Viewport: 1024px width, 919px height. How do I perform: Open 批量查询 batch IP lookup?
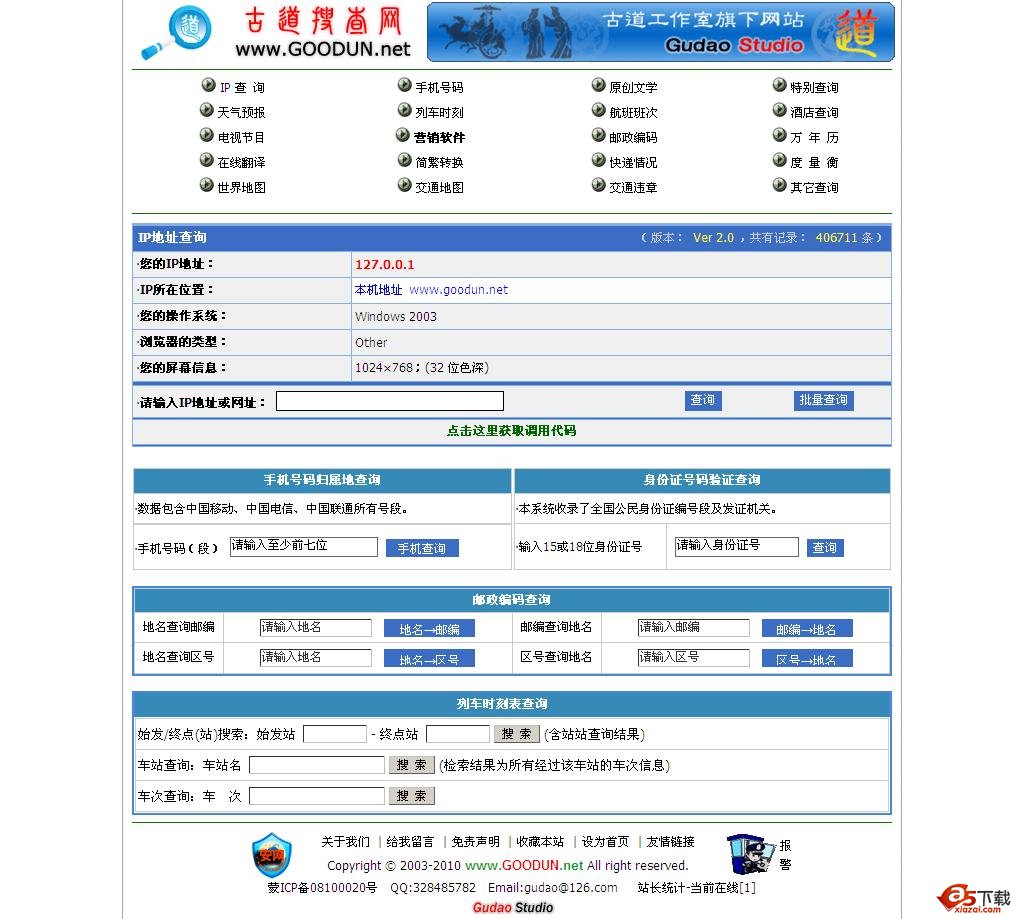[823, 399]
